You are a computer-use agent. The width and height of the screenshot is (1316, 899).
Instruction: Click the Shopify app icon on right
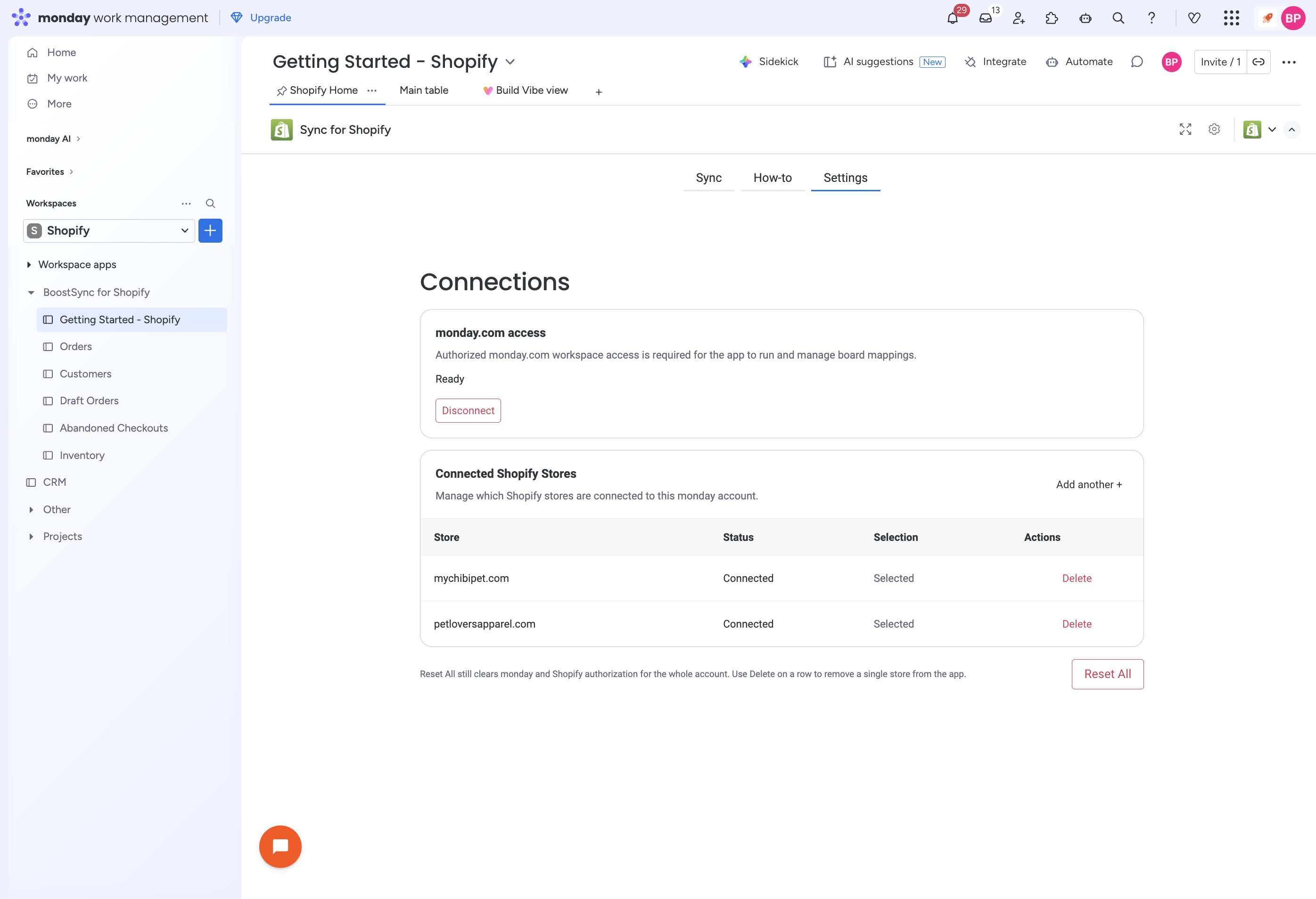(1252, 130)
